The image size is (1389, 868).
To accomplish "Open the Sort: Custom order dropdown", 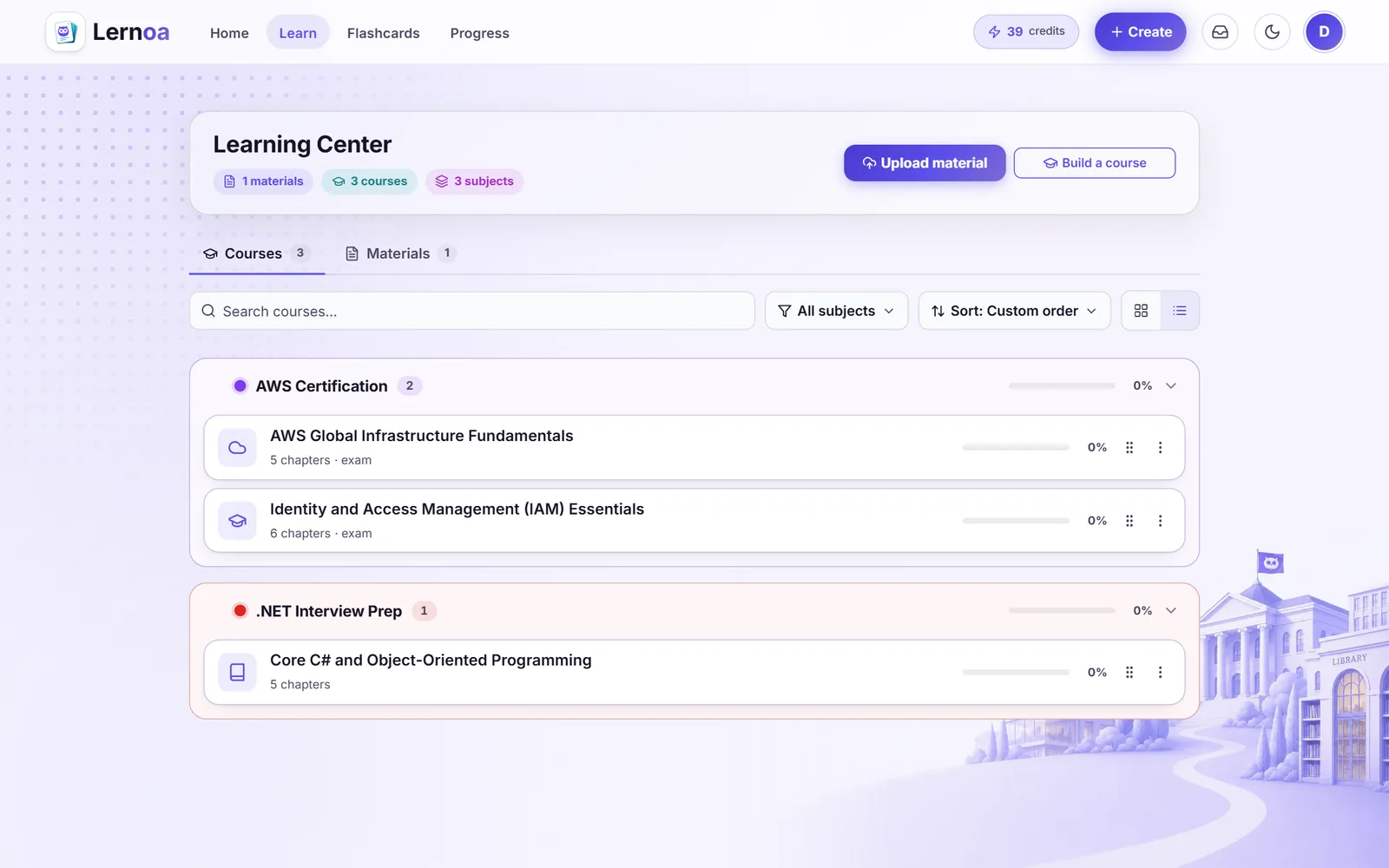I will coord(1014,311).
